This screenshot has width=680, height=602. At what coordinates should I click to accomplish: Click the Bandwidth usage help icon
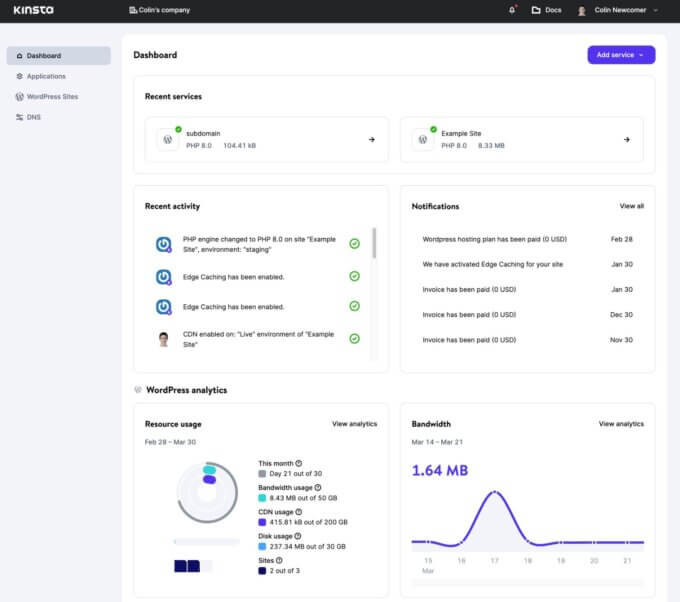(x=318, y=487)
